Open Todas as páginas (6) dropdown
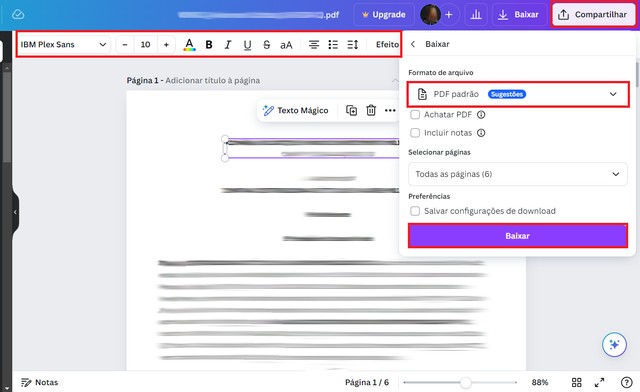 coord(518,174)
